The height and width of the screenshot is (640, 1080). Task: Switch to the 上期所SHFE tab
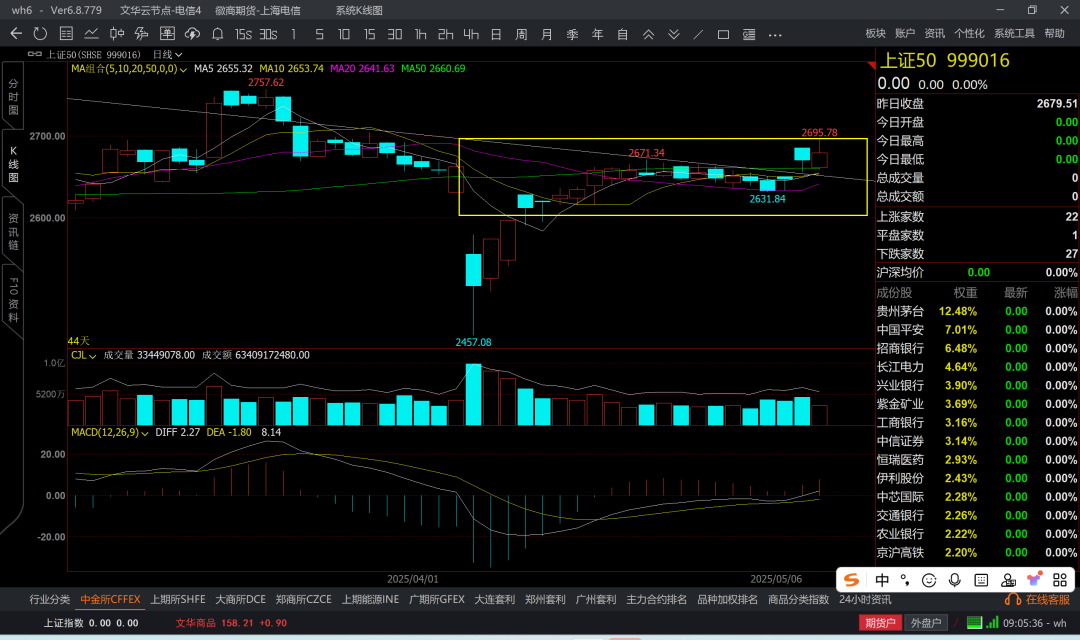[x=178, y=600]
